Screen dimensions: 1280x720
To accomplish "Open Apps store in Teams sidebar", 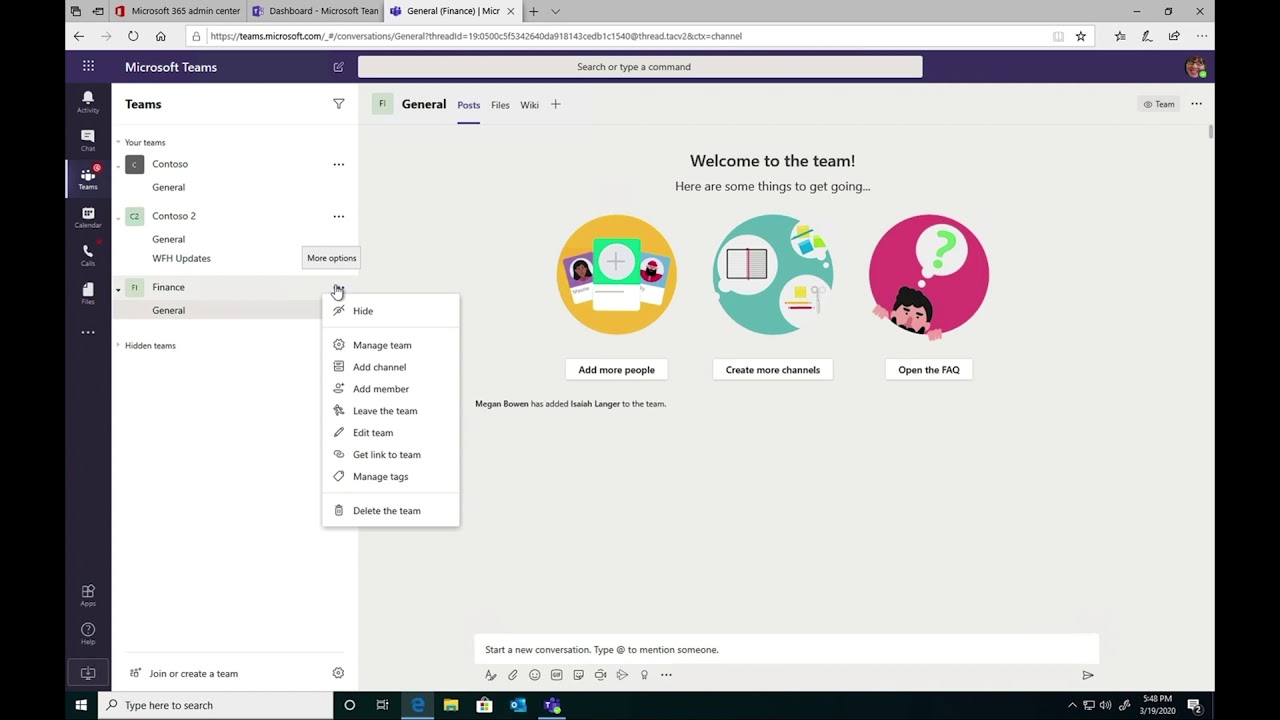I will tap(88, 595).
